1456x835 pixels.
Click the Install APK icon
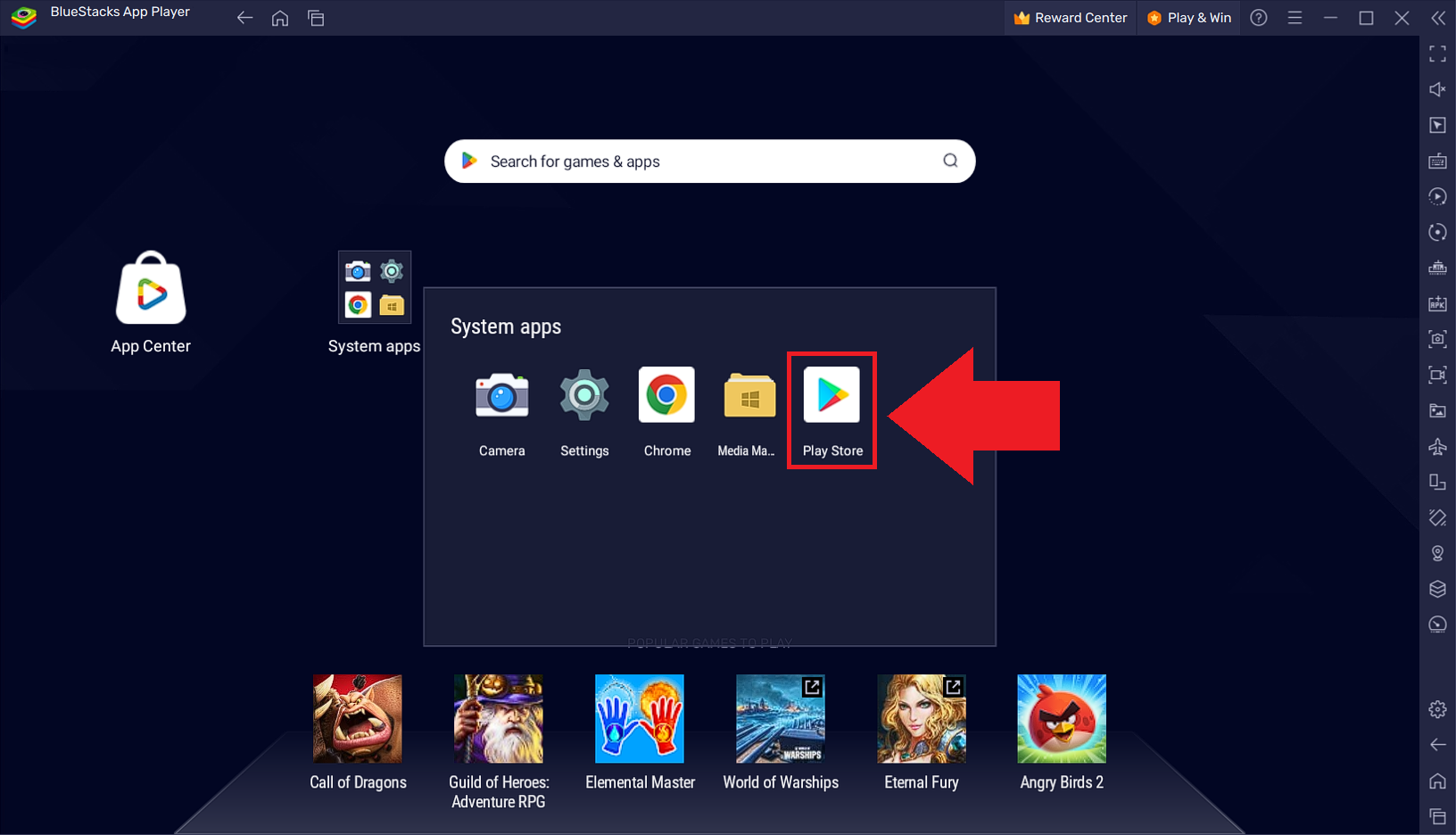point(1437,303)
